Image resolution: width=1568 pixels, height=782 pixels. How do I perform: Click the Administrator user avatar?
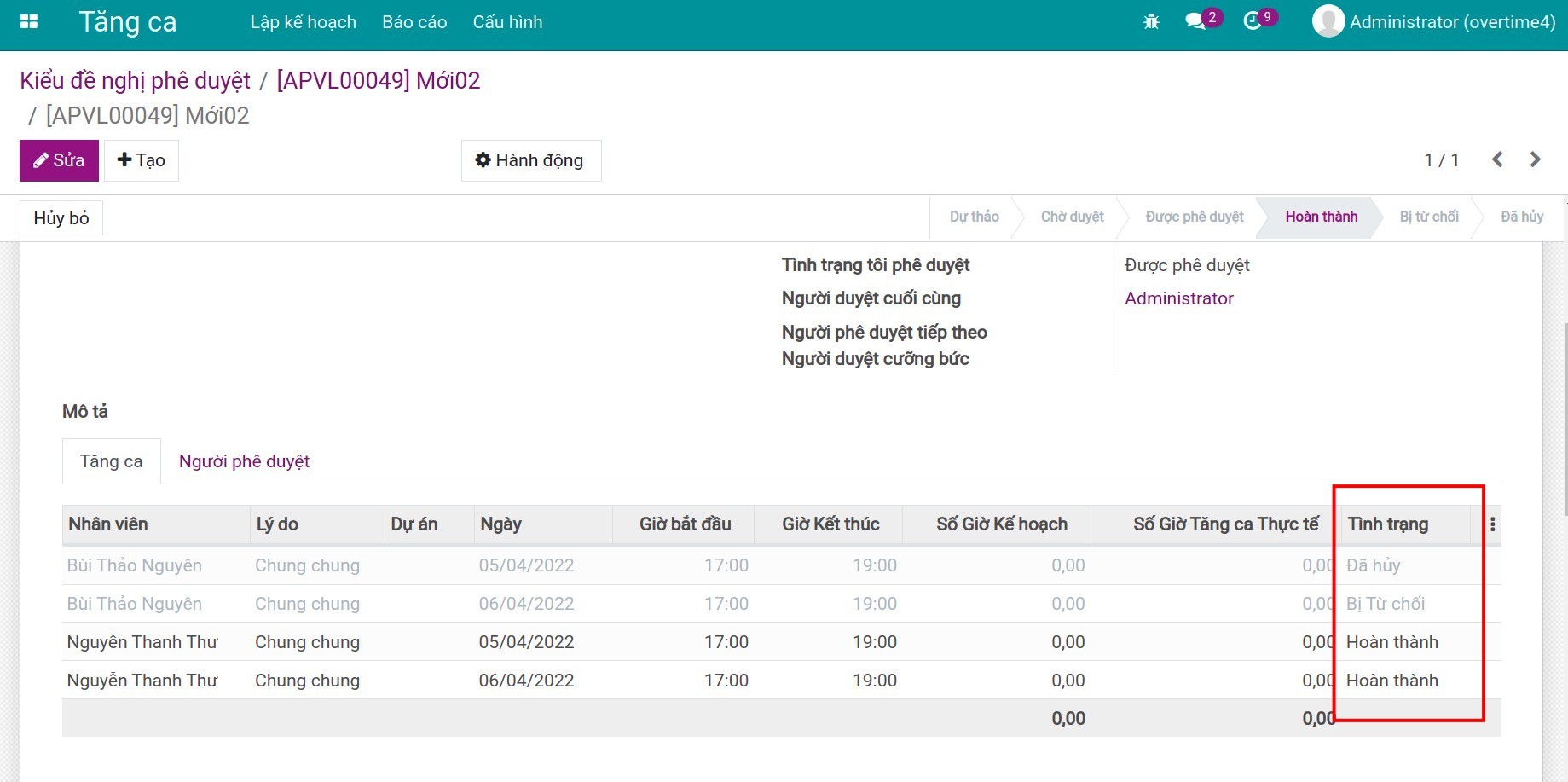[x=1328, y=21]
